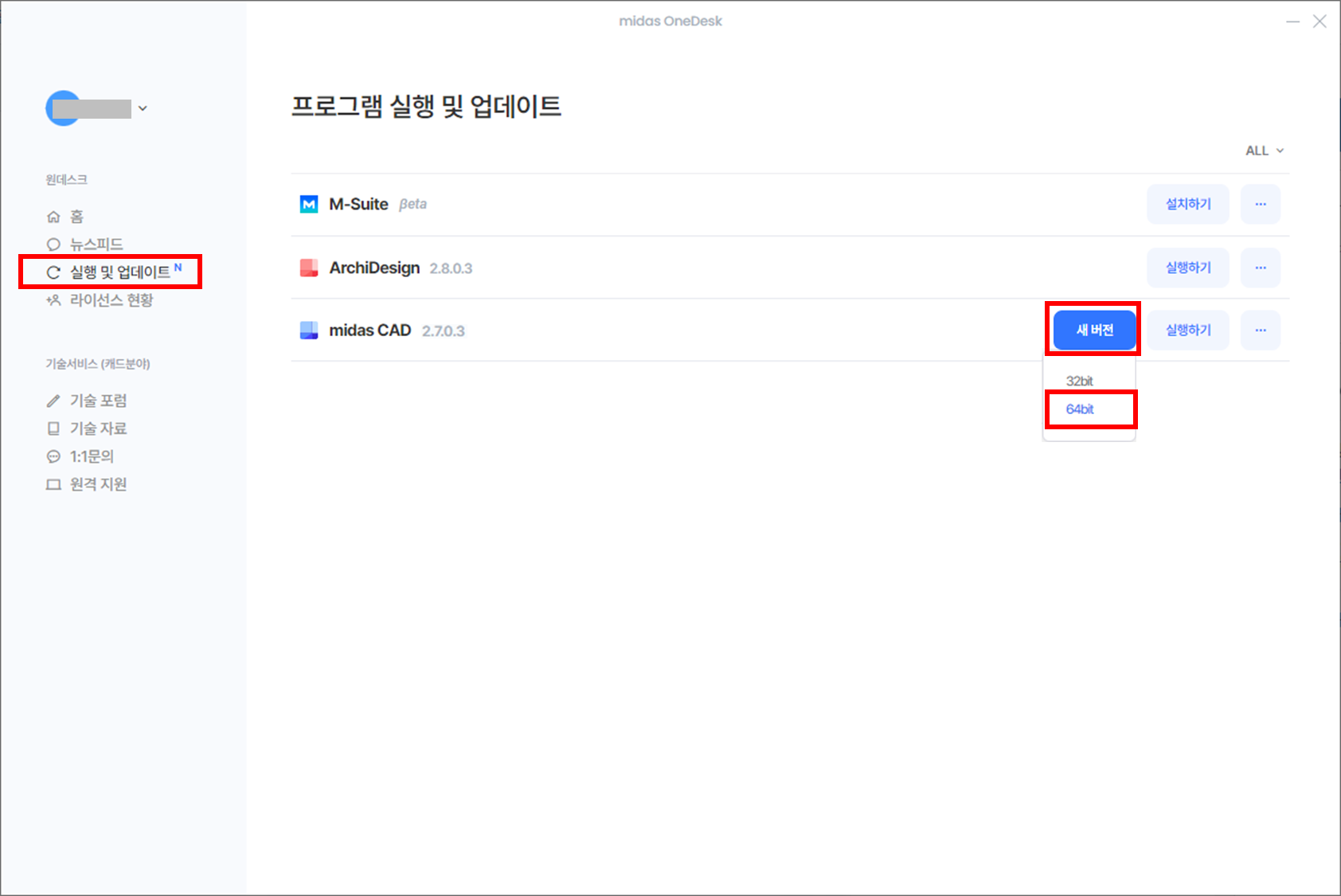This screenshot has height=896, width=1341.
Task: Click the ArchiDesign app icon
Action: (309, 268)
